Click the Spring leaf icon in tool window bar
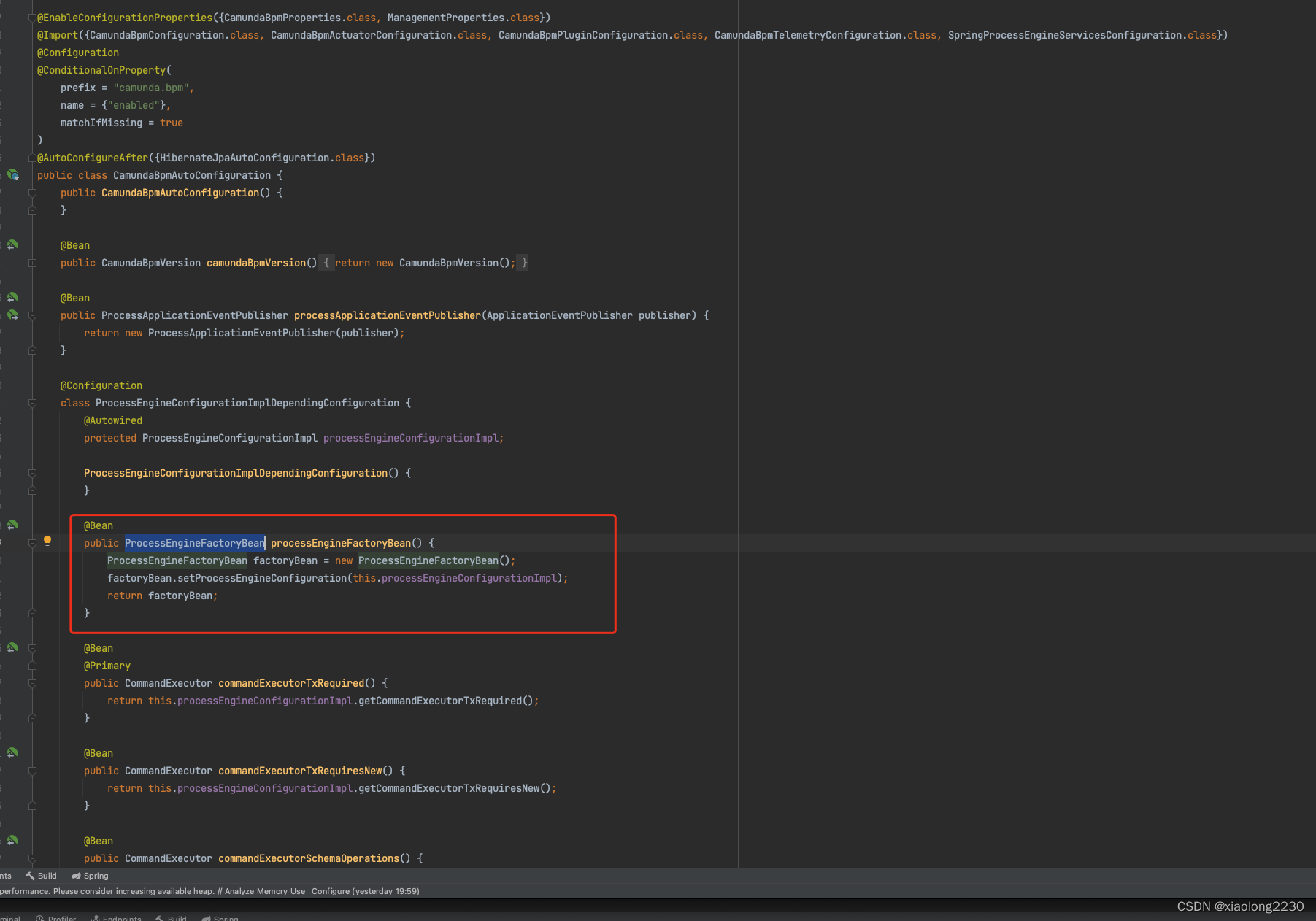Screen dimensions: 1316x921 coord(76,876)
